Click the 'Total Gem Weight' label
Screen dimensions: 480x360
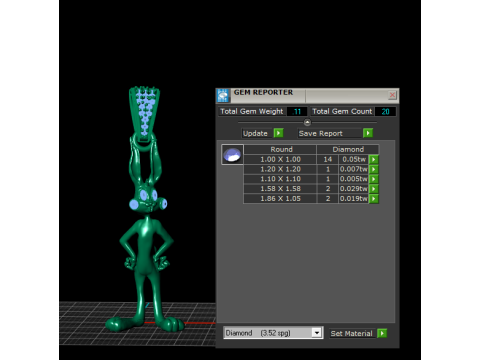[252, 111]
